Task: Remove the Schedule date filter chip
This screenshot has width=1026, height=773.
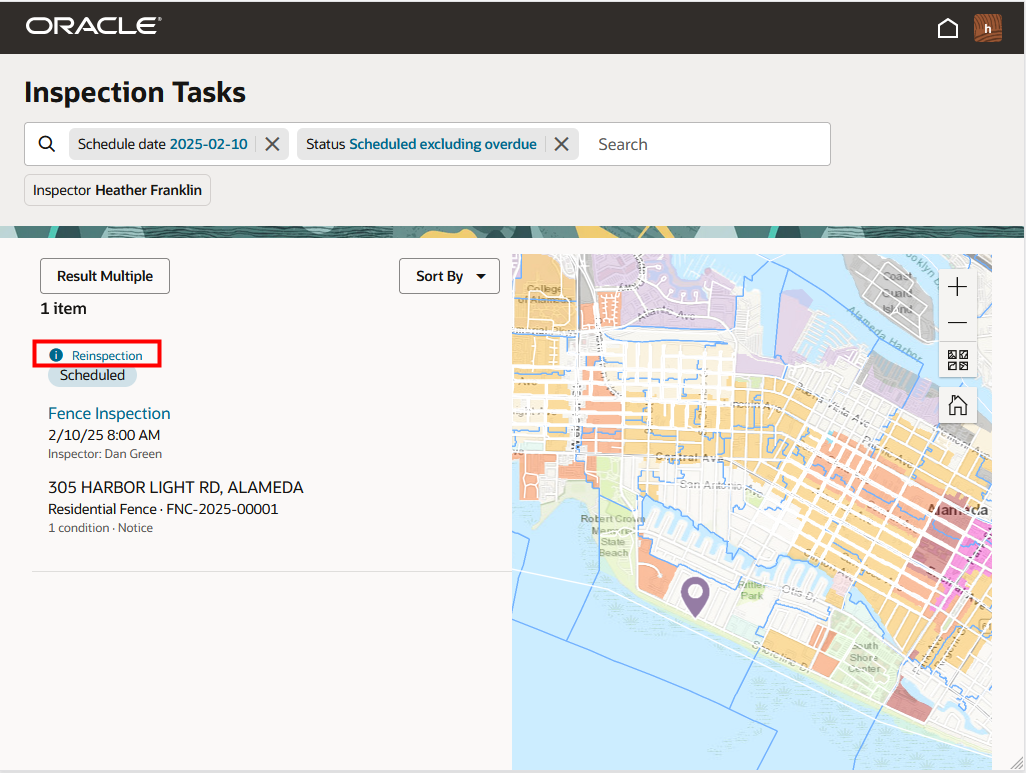Action: (x=272, y=144)
